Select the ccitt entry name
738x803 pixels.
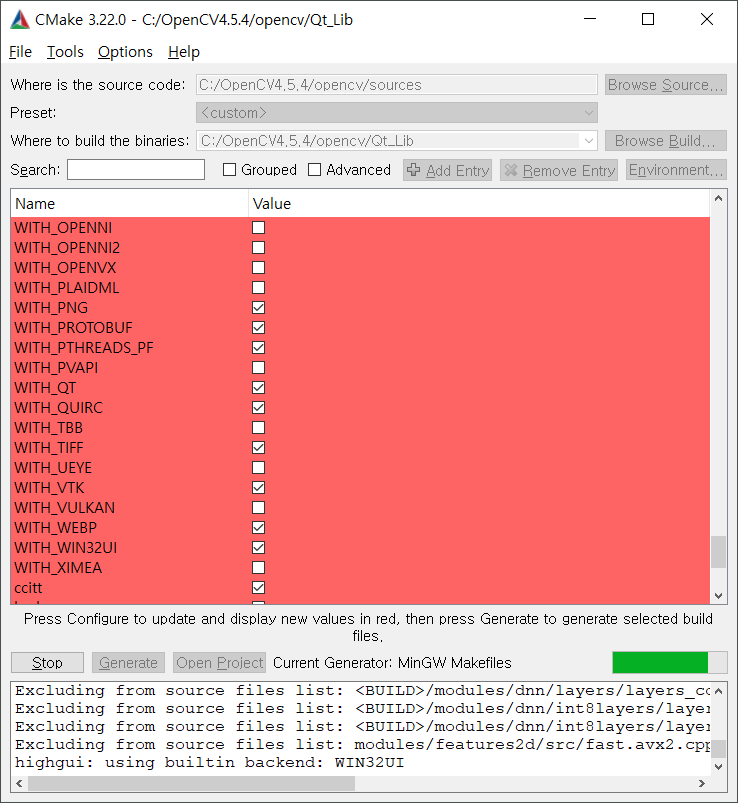[28, 587]
